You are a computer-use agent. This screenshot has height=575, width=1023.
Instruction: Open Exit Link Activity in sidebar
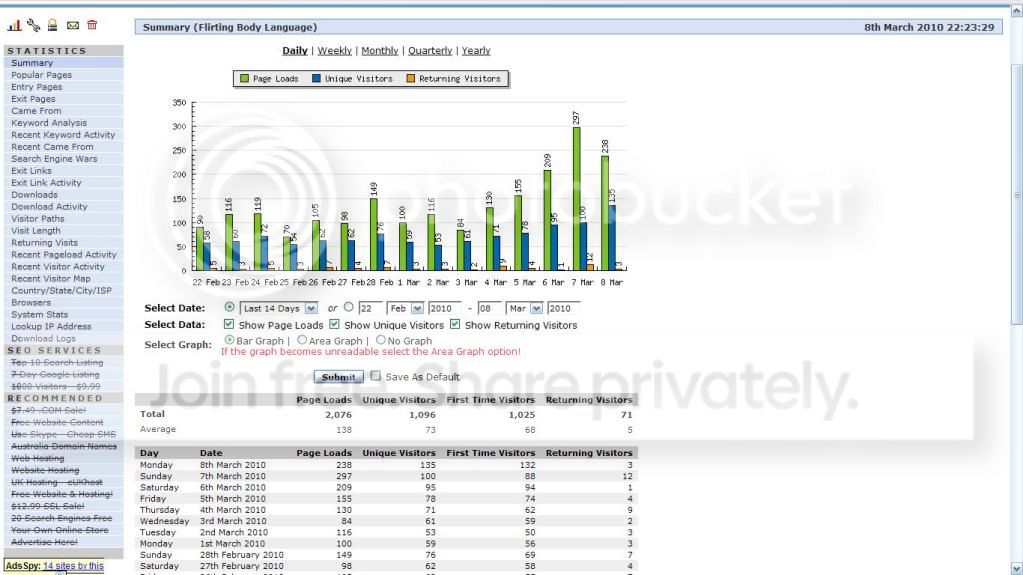pos(46,183)
